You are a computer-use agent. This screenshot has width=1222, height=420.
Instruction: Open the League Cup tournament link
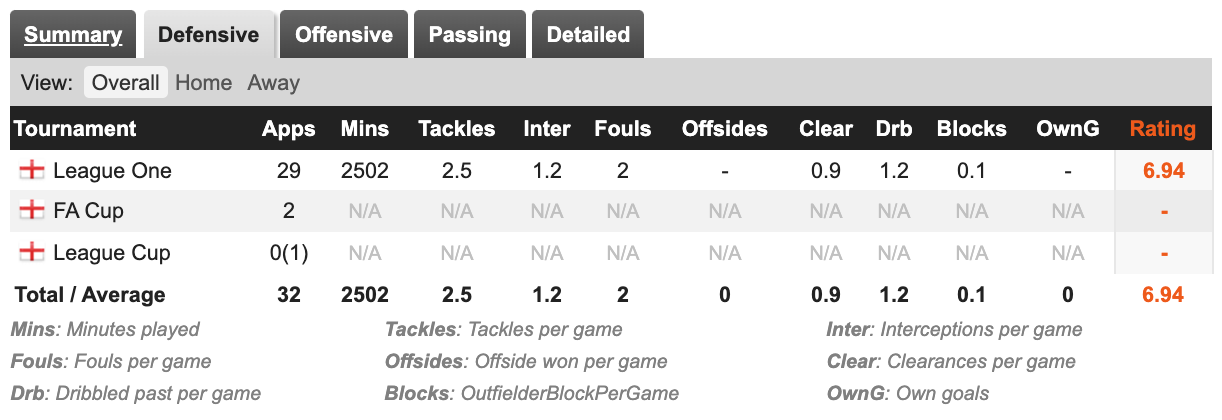pyautogui.click(x=111, y=253)
